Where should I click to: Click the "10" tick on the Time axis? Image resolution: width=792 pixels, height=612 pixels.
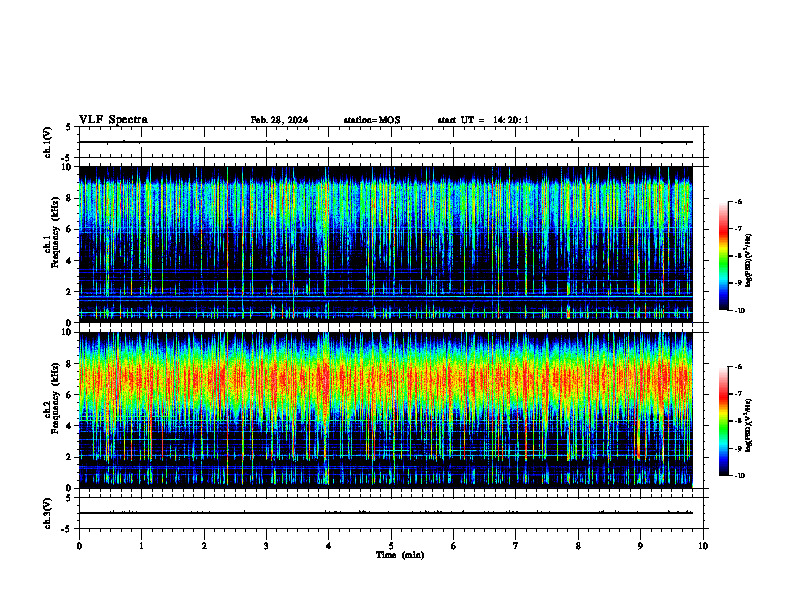(703, 546)
